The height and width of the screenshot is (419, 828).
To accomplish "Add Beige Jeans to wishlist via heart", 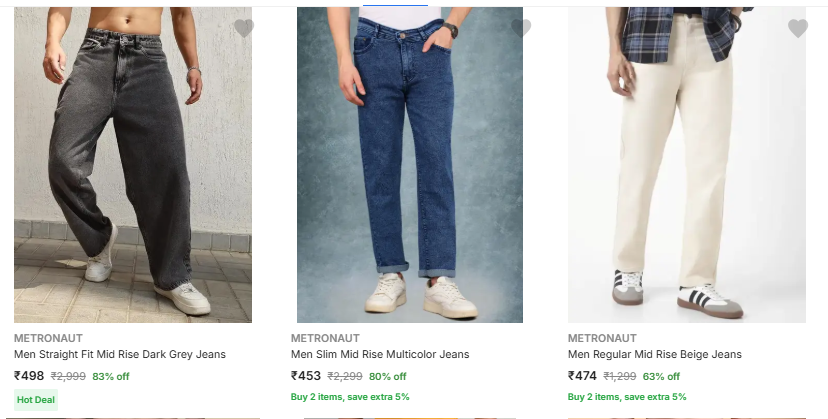I will 798,29.
